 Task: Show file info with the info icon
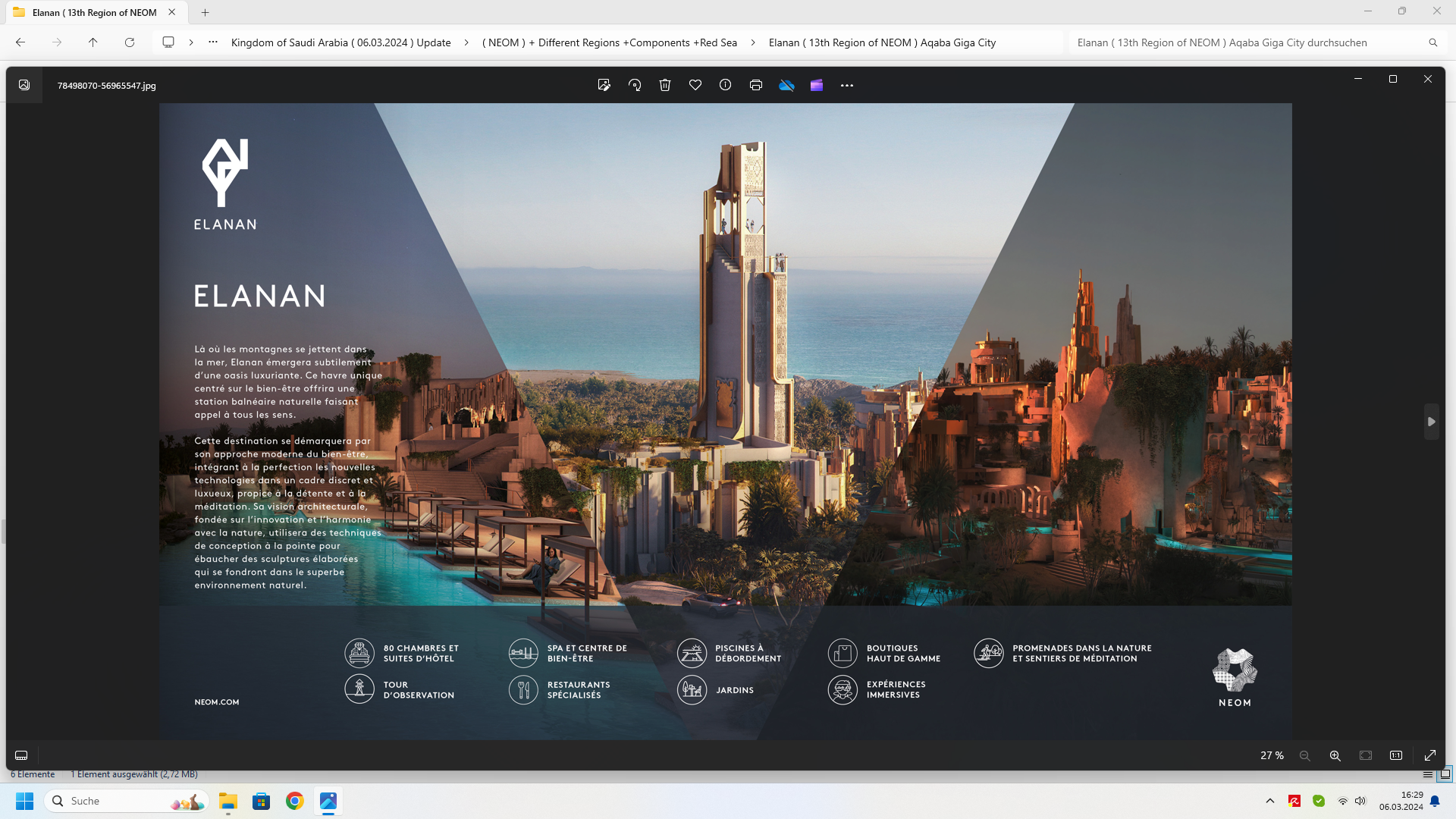tap(726, 85)
